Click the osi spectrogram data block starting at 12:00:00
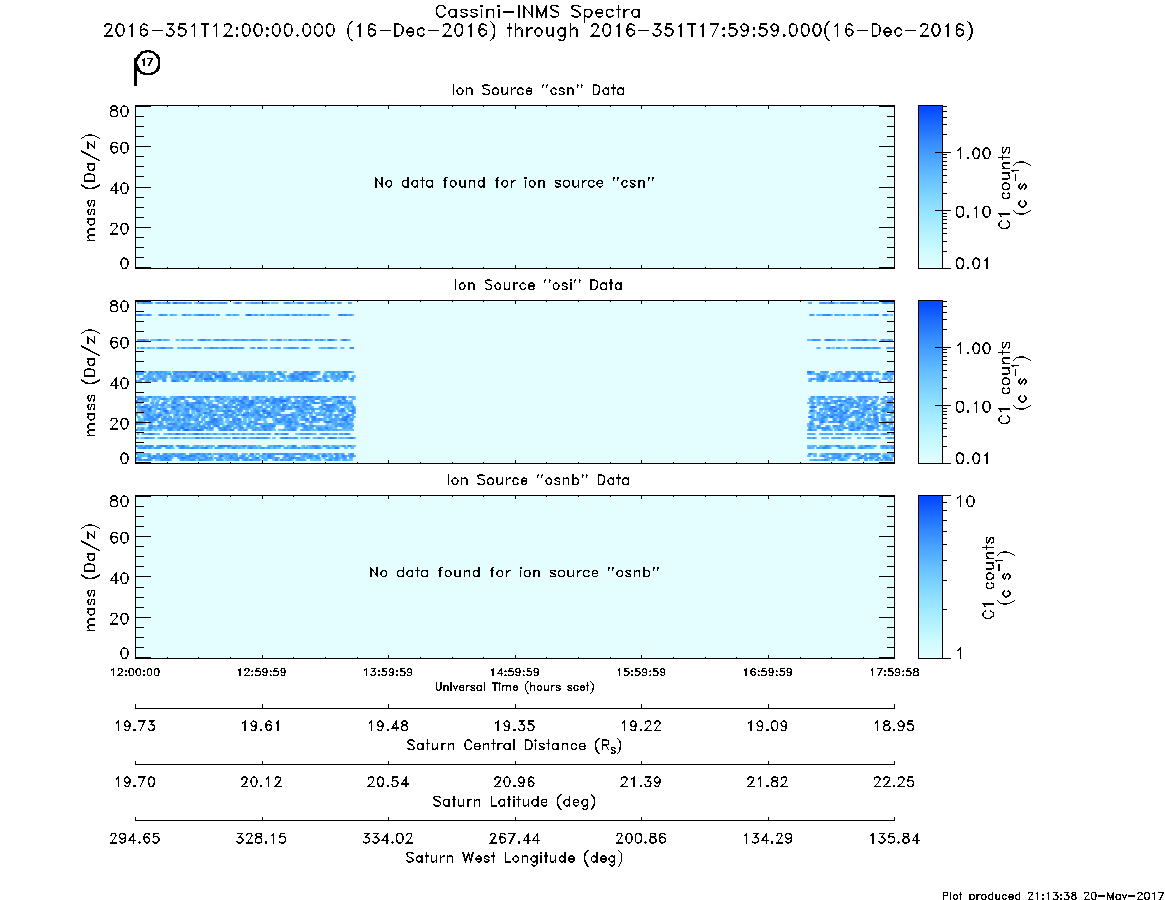The image size is (1165, 900). coord(245,382)
